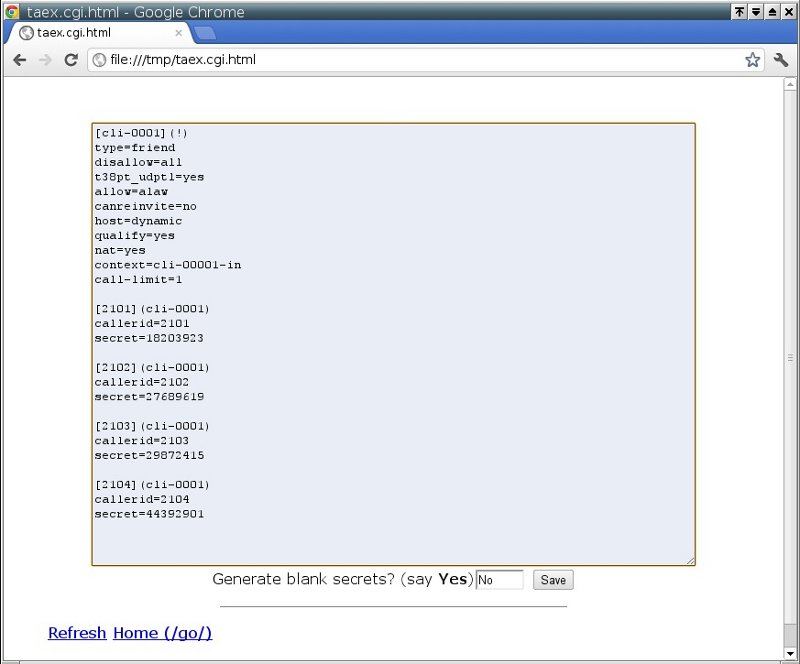Click the browser Forward arrow
This screenshot has height=664, width=800.
[45, 60]
